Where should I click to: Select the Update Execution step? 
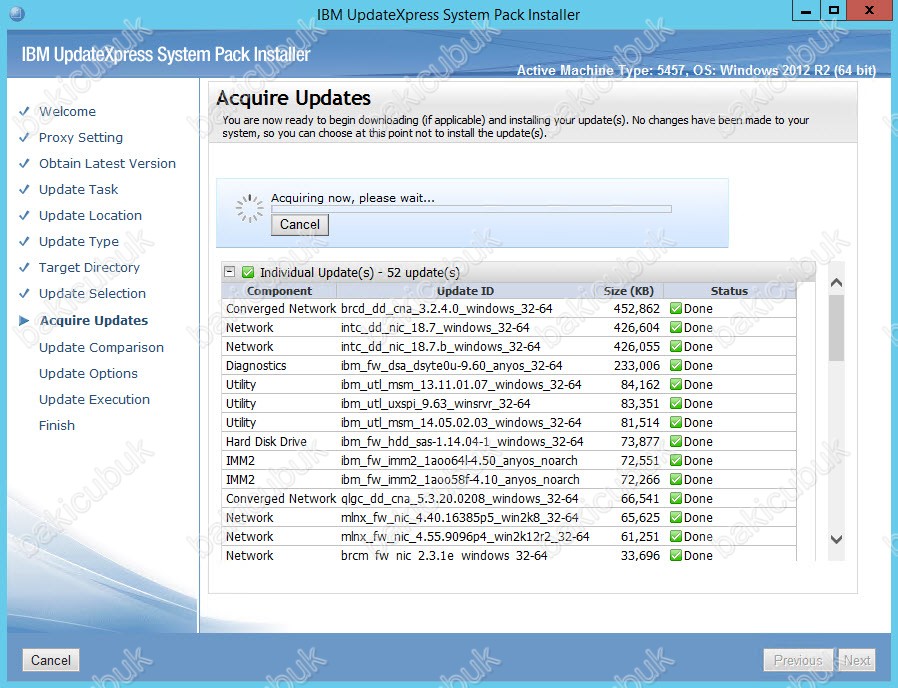[x=94, y=399]
